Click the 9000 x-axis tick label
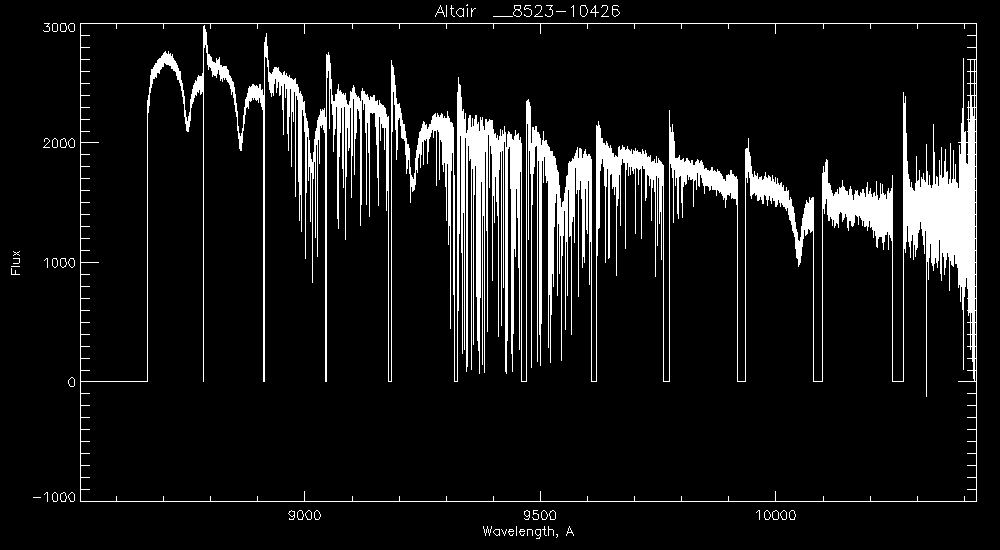This screenshot has height=550, width=1000. [x=305, y=516]
